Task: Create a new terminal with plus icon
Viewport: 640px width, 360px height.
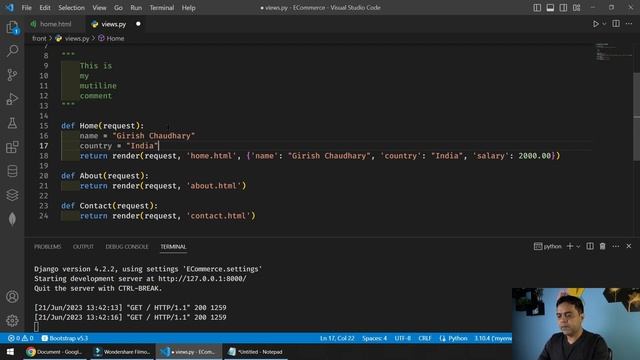Action: coord(570,246)
